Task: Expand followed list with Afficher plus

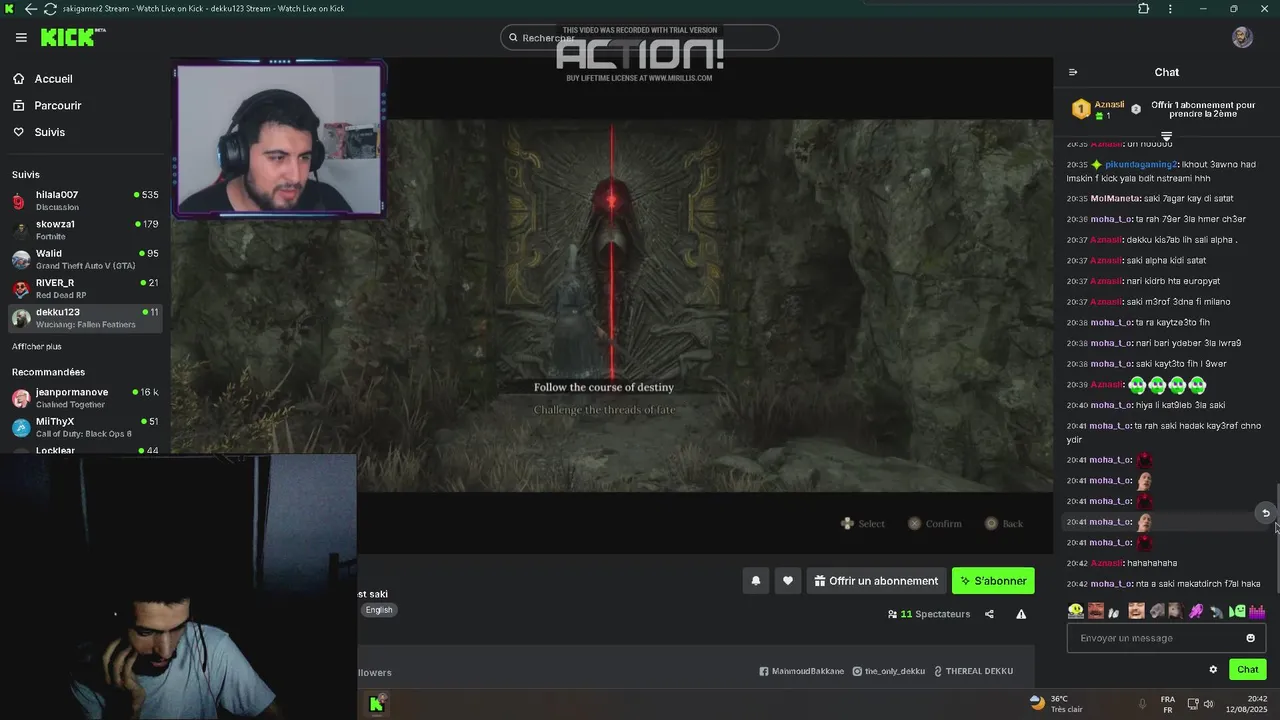Action: [37, 347]
